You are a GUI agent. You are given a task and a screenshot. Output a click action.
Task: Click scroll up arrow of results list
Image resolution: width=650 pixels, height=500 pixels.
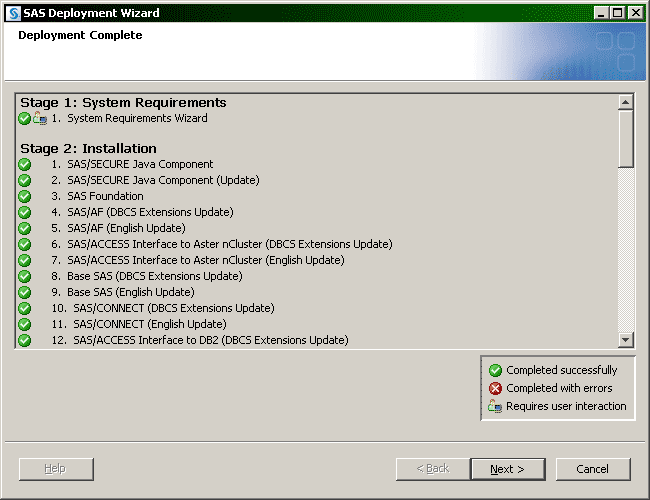click(x=625, y=102)
